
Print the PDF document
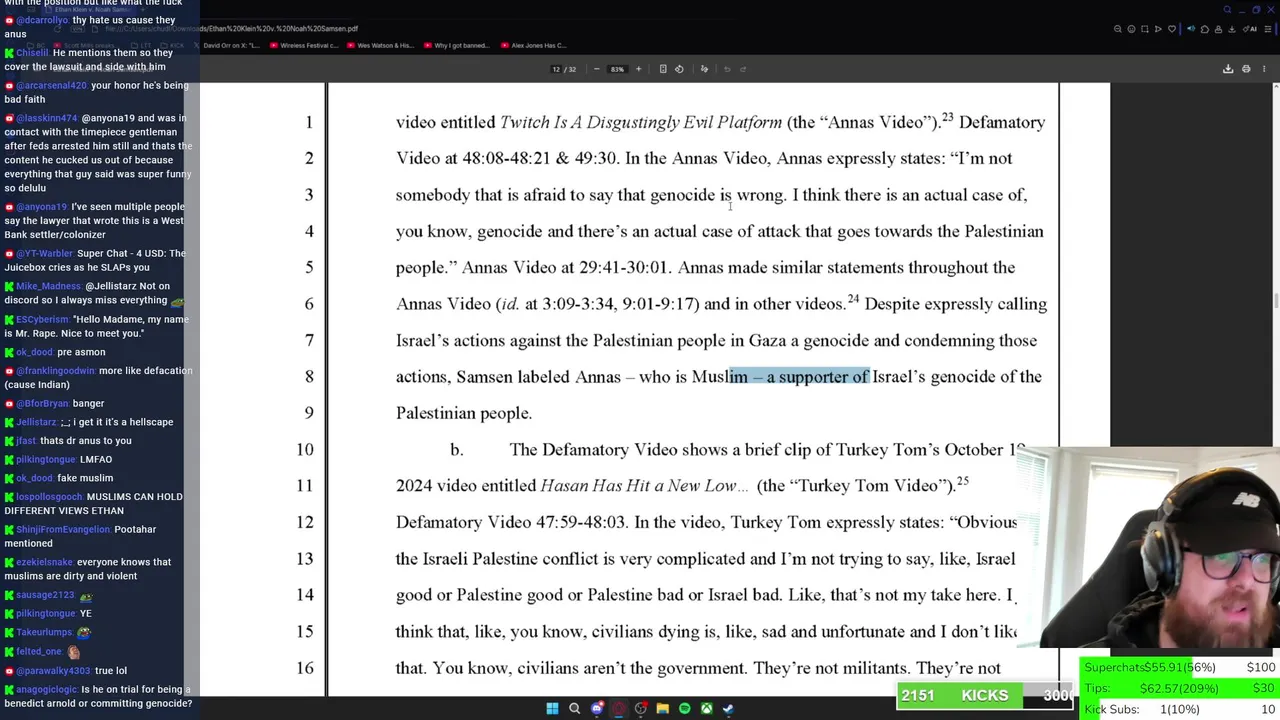[1246, 69]
